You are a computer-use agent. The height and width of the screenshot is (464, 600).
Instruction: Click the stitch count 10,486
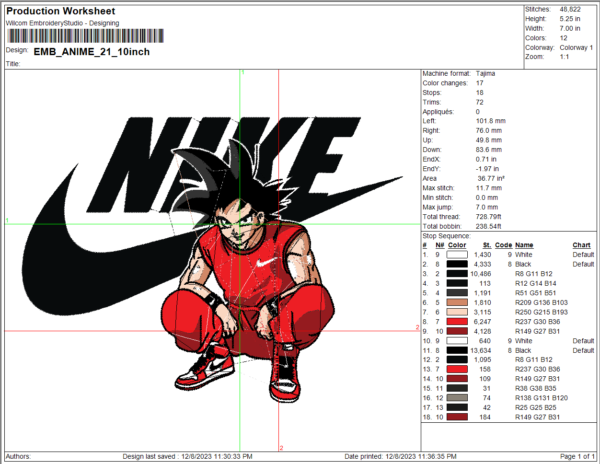[x=481, y=274]
